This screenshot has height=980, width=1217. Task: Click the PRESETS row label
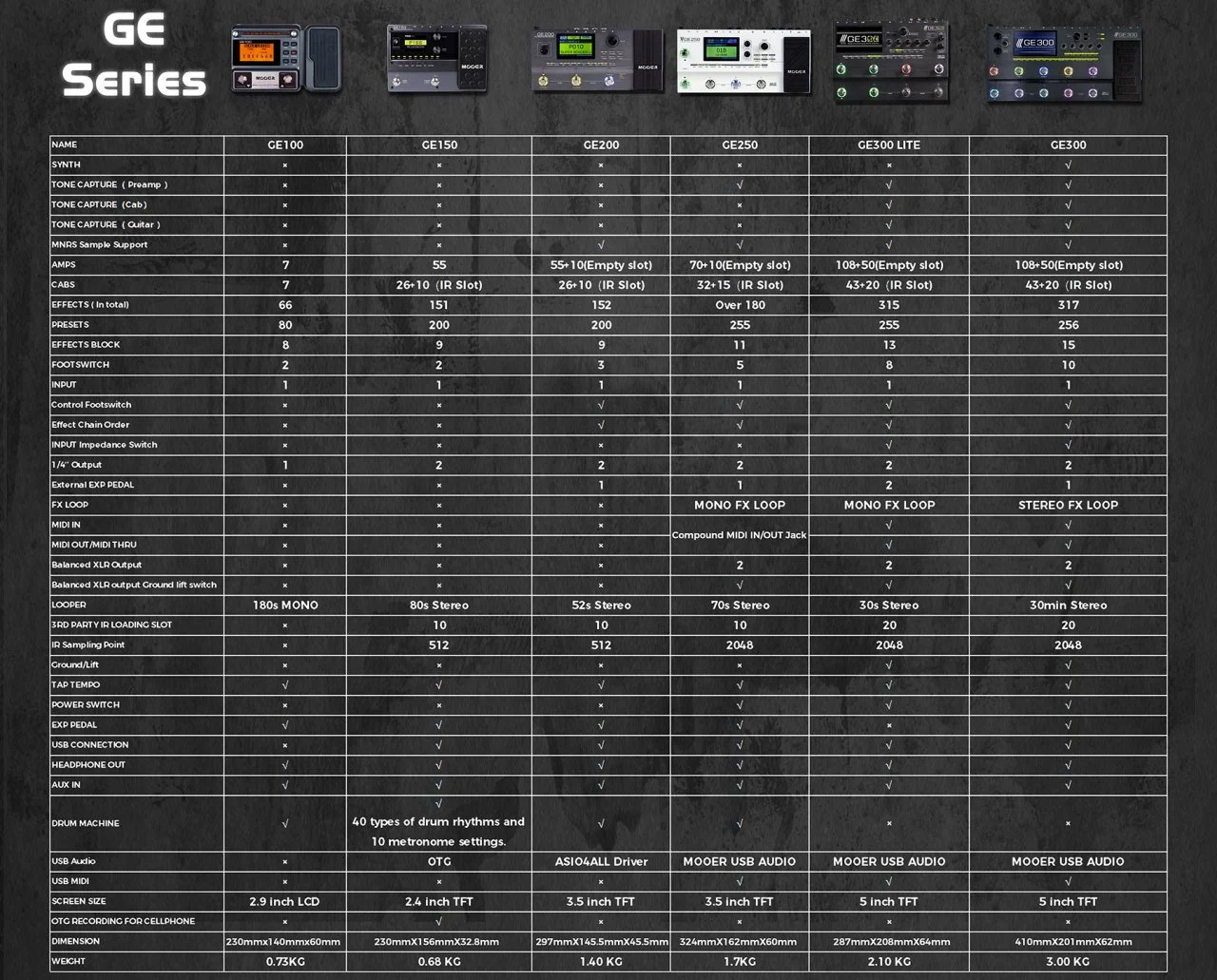click(70, 325)
